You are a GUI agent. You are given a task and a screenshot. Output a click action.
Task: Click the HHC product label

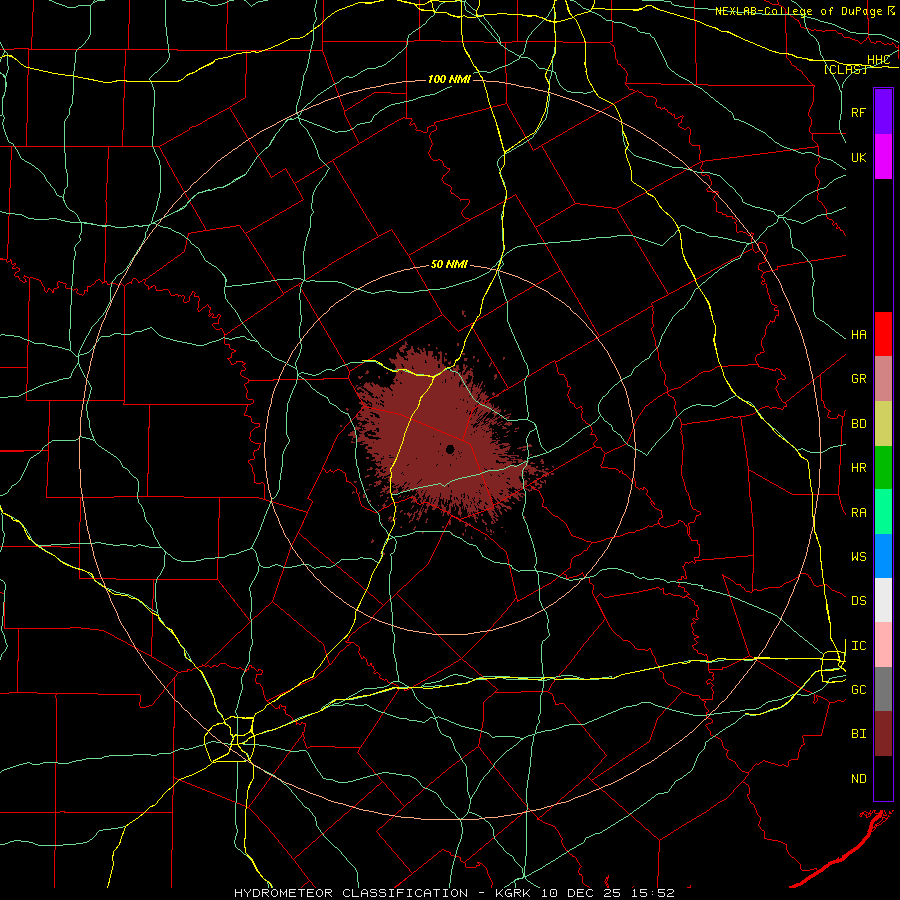pyautogui.click(x=878, y=60)
